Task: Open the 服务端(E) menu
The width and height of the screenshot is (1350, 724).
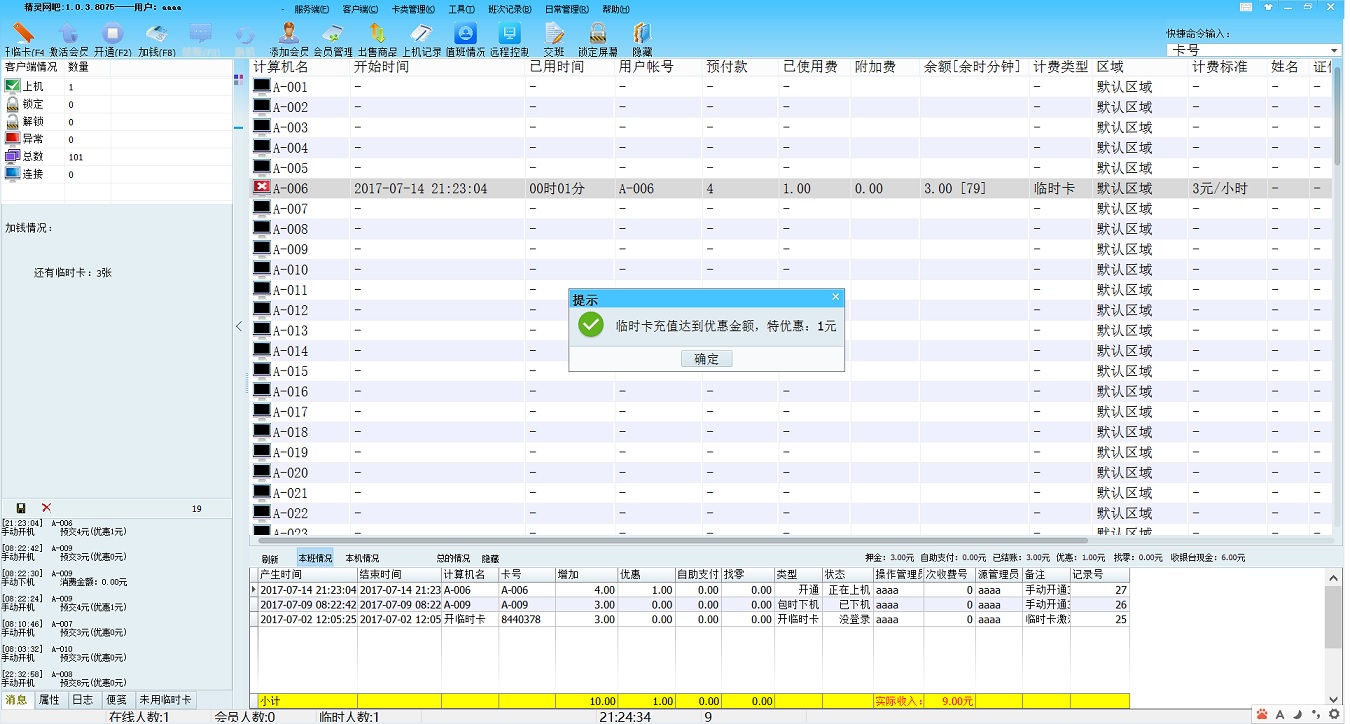Action: coord(312,9)
